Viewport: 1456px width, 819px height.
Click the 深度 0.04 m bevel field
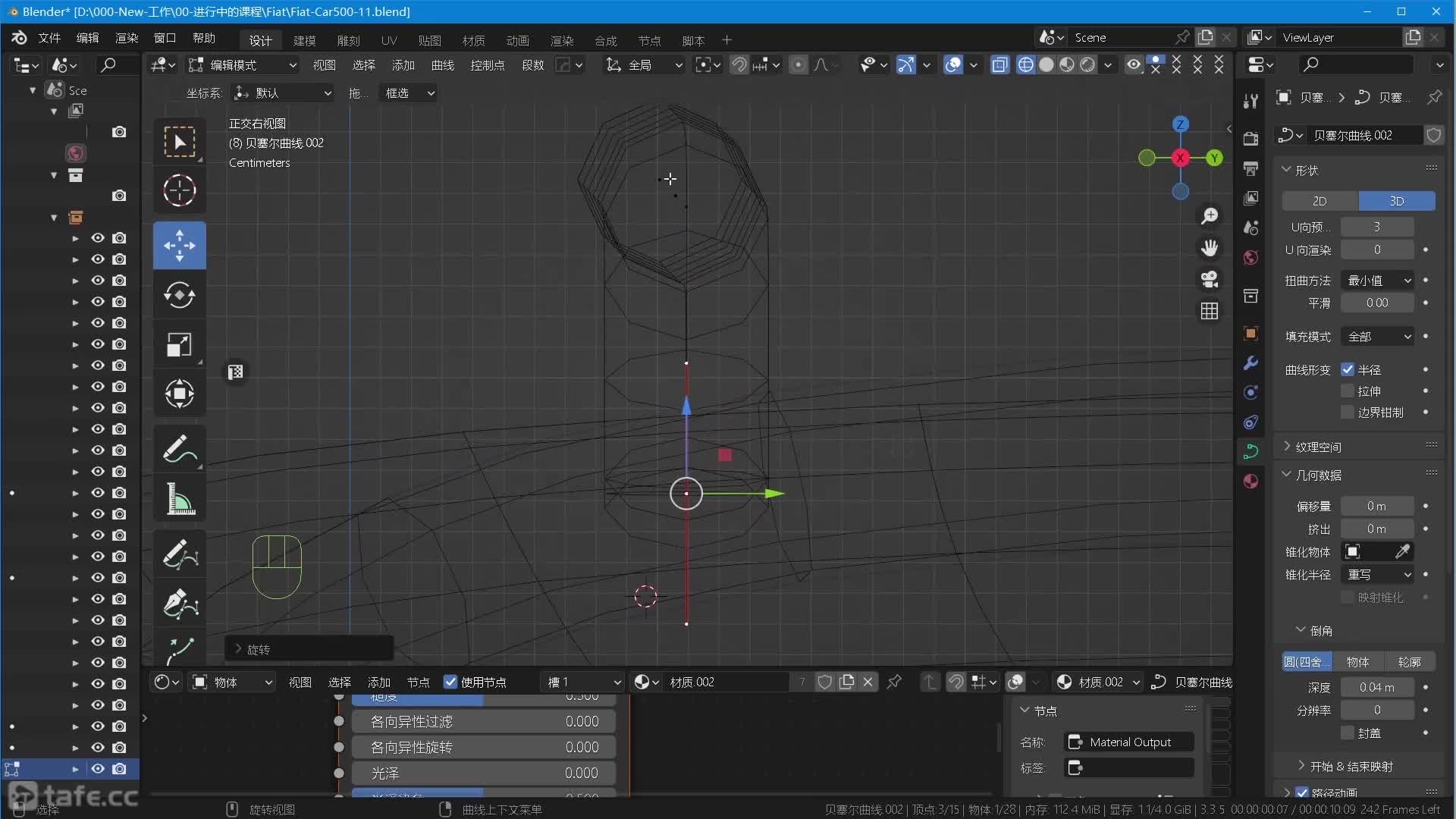[x=1377, y=687]
